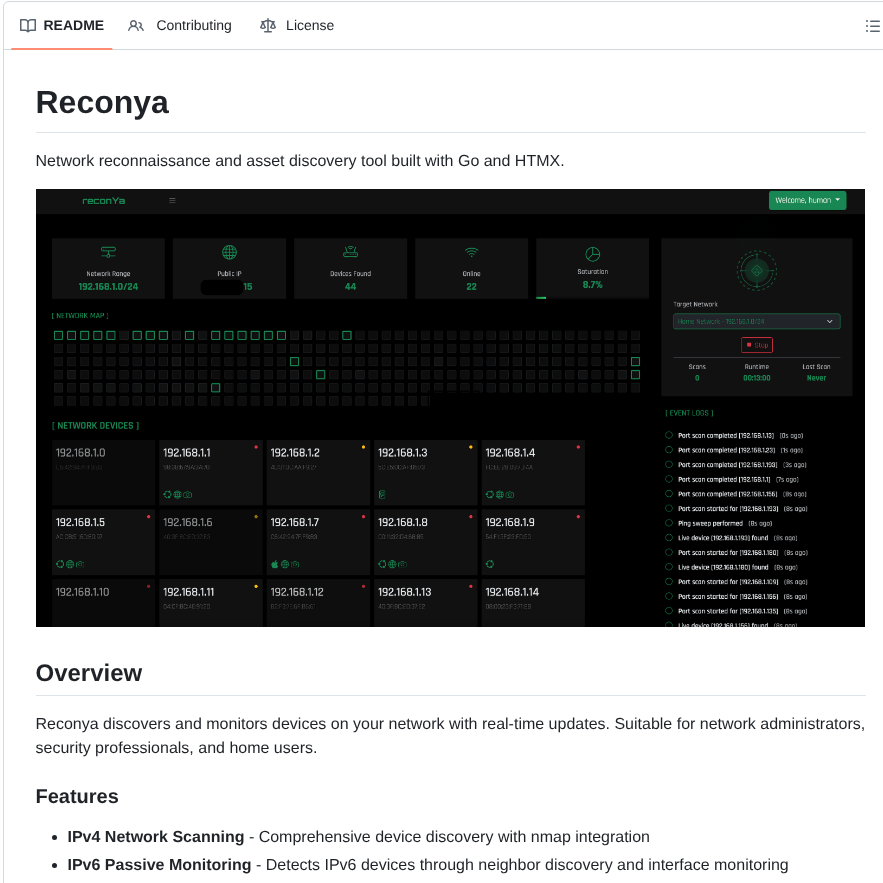Open the hamburger menu beside the reconYa logo
Screen dimensions: 883x883
coord(172,200)
